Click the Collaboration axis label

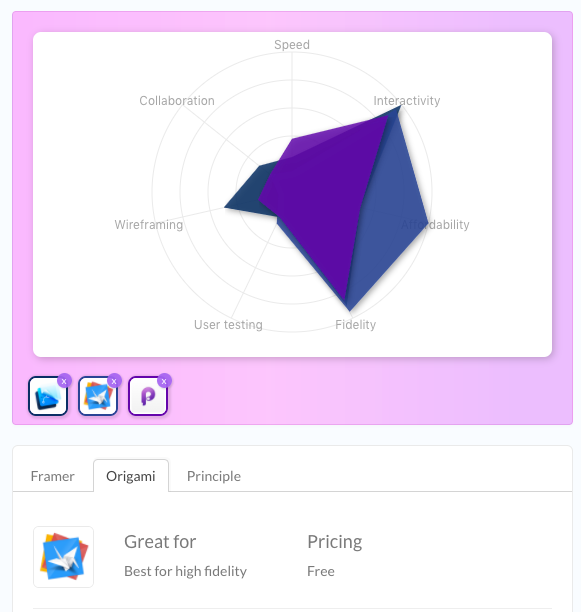pos(177,101)
